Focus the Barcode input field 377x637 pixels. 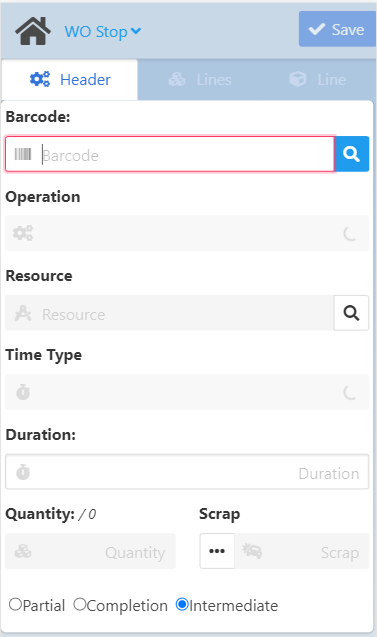click(x=170, y=154)
